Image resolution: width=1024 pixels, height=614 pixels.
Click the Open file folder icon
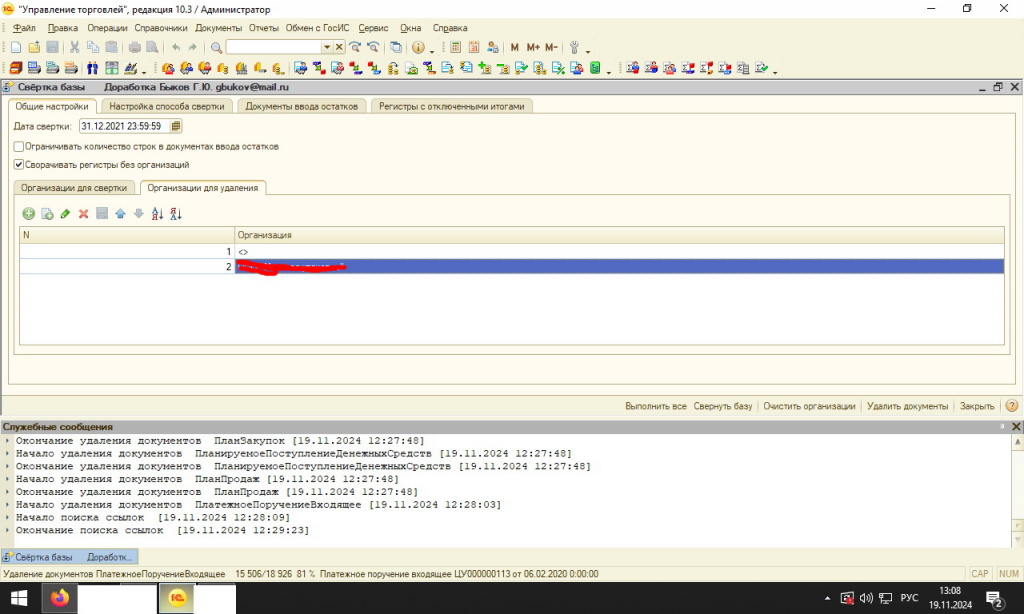(x=34, y=48)
